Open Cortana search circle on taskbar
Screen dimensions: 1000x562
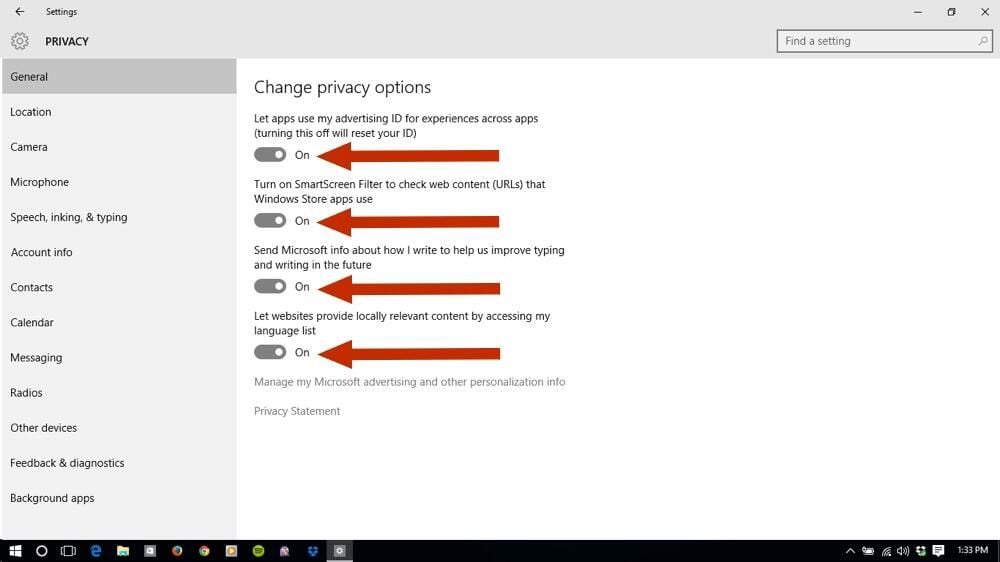tap(41, 551)
